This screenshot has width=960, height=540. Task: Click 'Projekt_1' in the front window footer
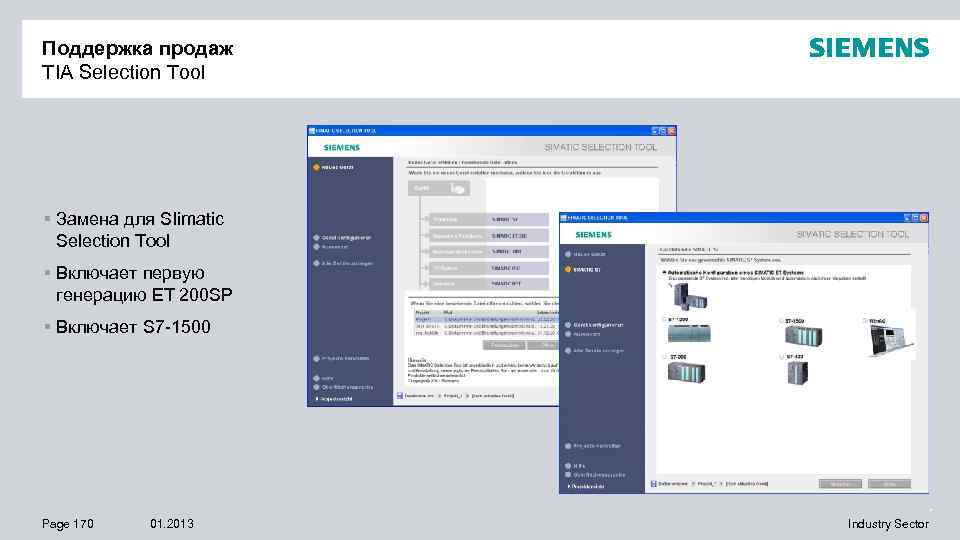[707, 484]
